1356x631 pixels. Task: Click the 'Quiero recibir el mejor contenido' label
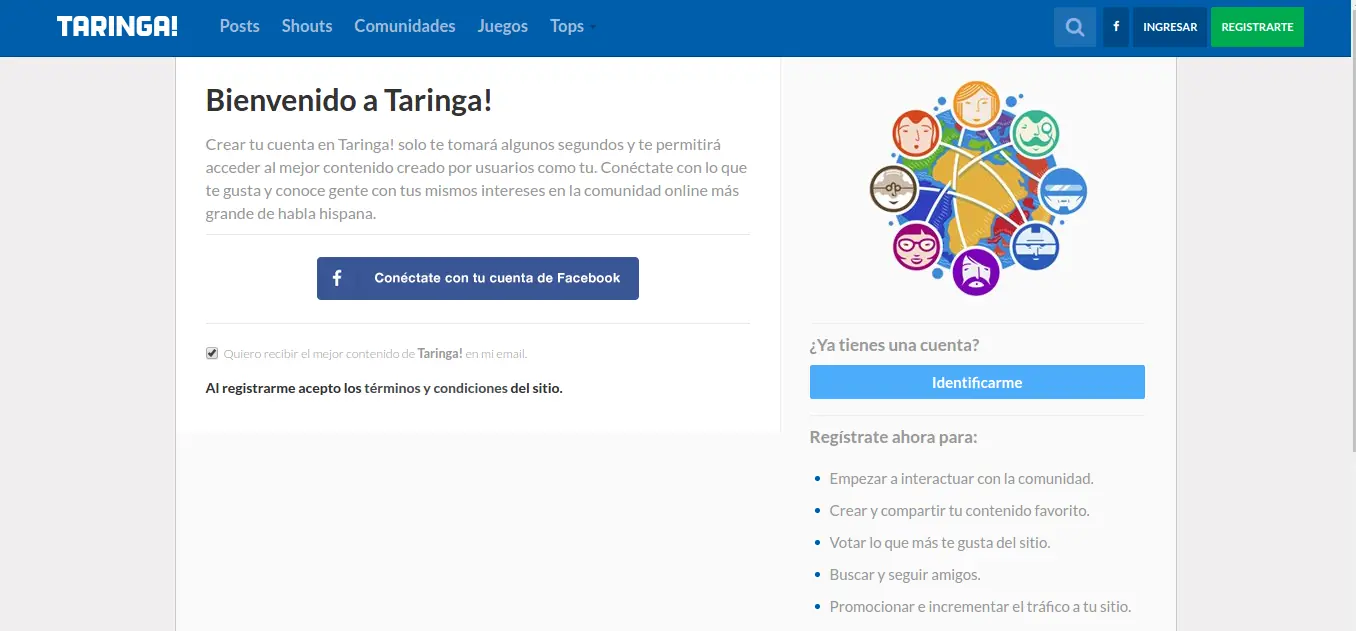coord(375,353)
